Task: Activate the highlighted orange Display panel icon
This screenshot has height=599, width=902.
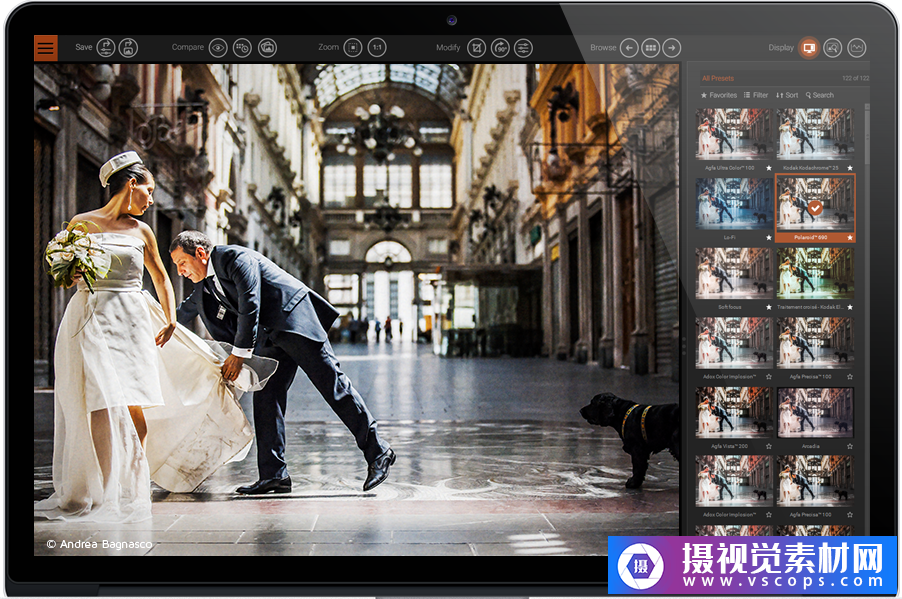Action: tap(808, 48)
